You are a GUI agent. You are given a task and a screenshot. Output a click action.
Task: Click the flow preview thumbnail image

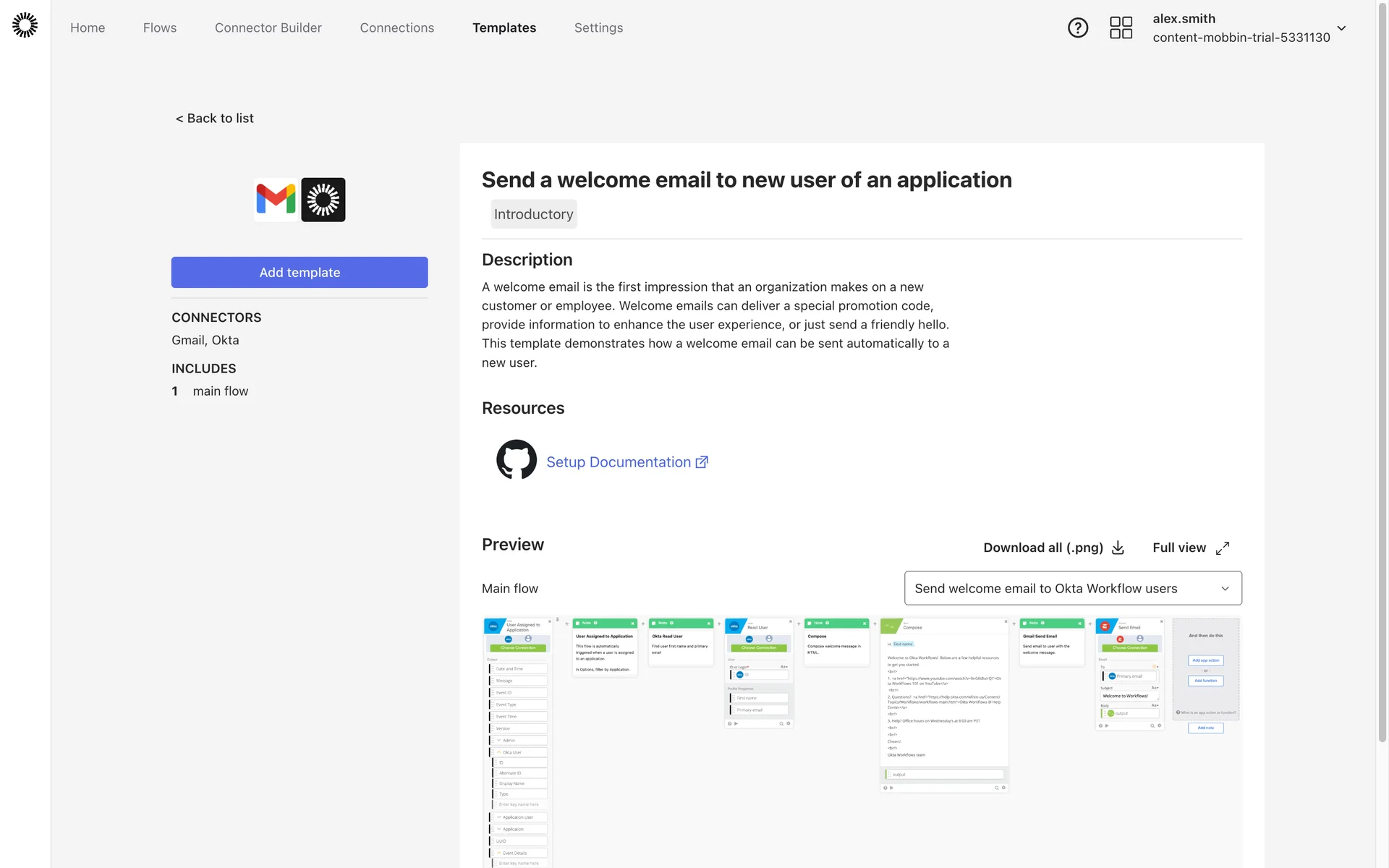pos(861,738)
